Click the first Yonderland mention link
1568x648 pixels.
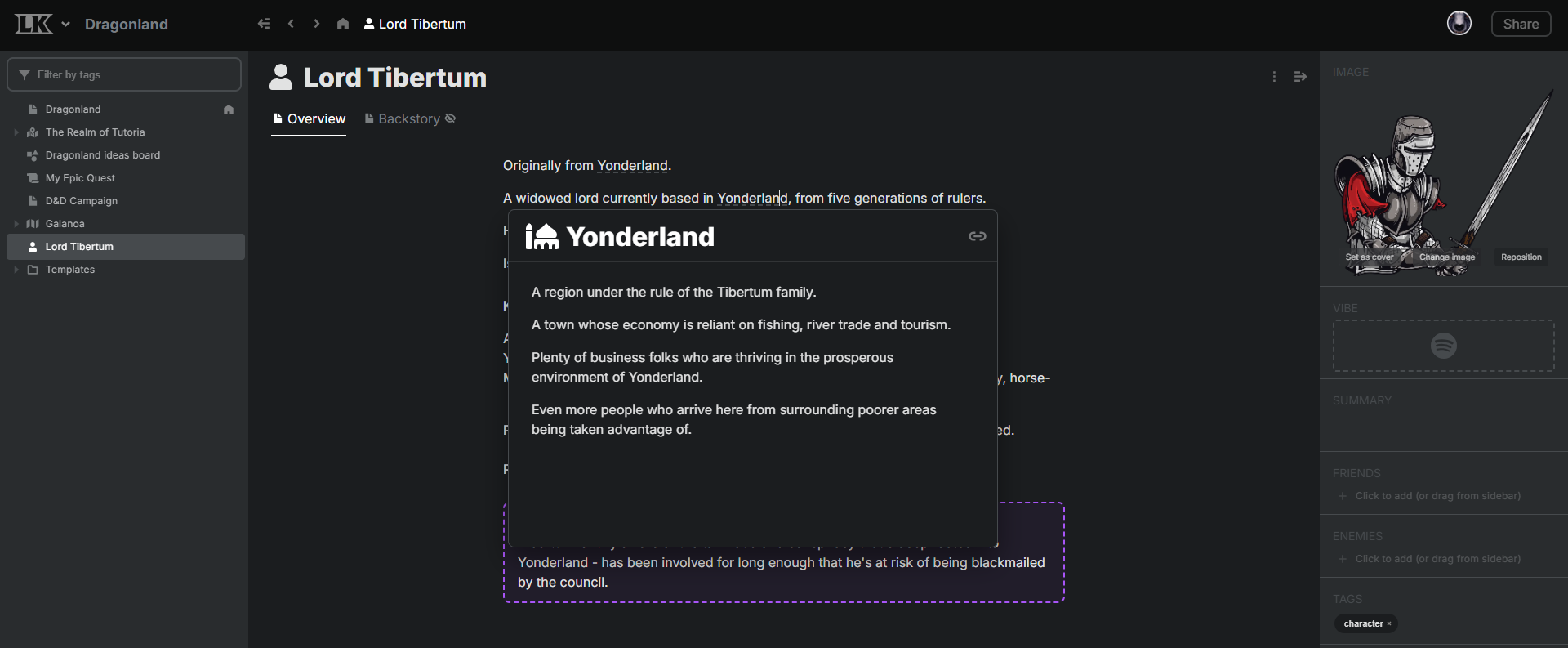point(633,166)
